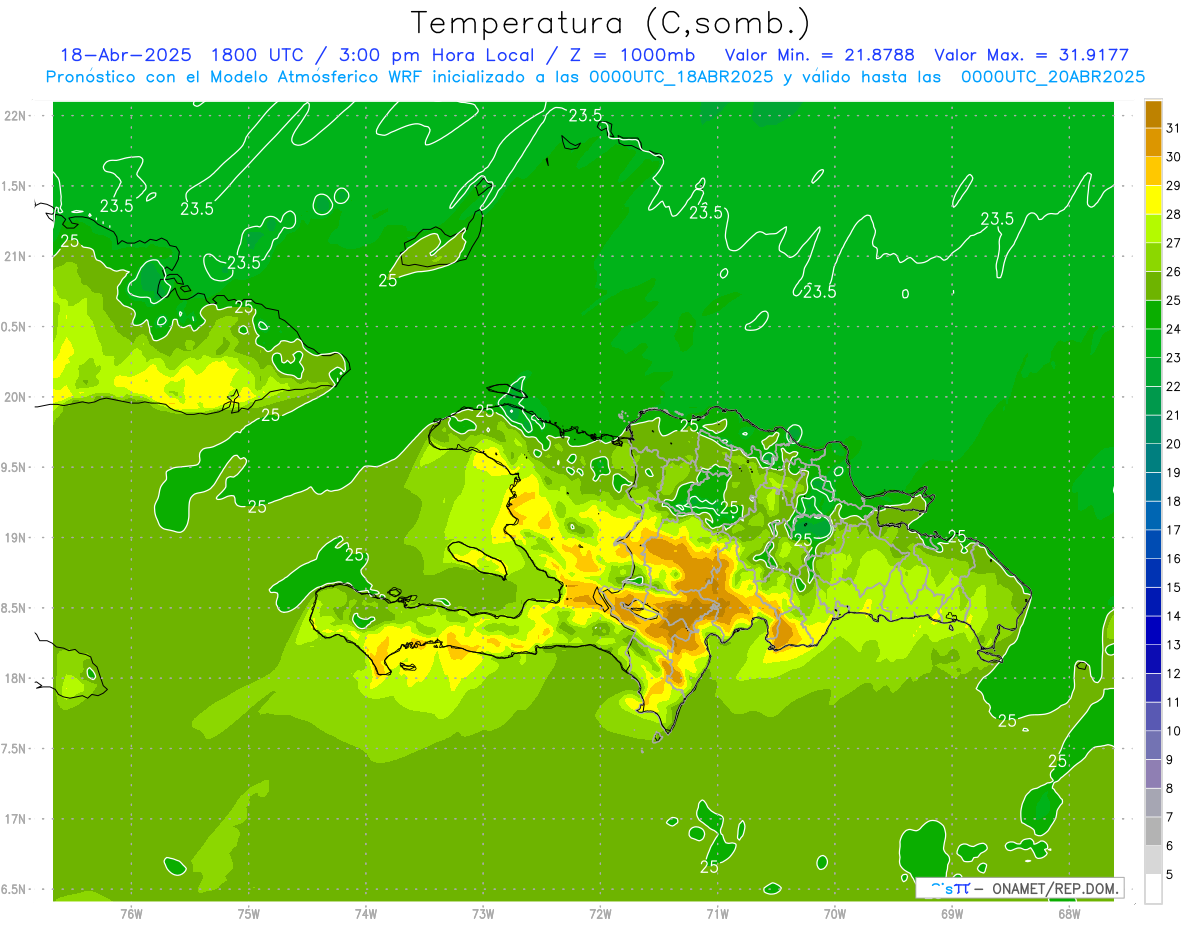Click the latitude axis label "21N"

tap(14, 256)
